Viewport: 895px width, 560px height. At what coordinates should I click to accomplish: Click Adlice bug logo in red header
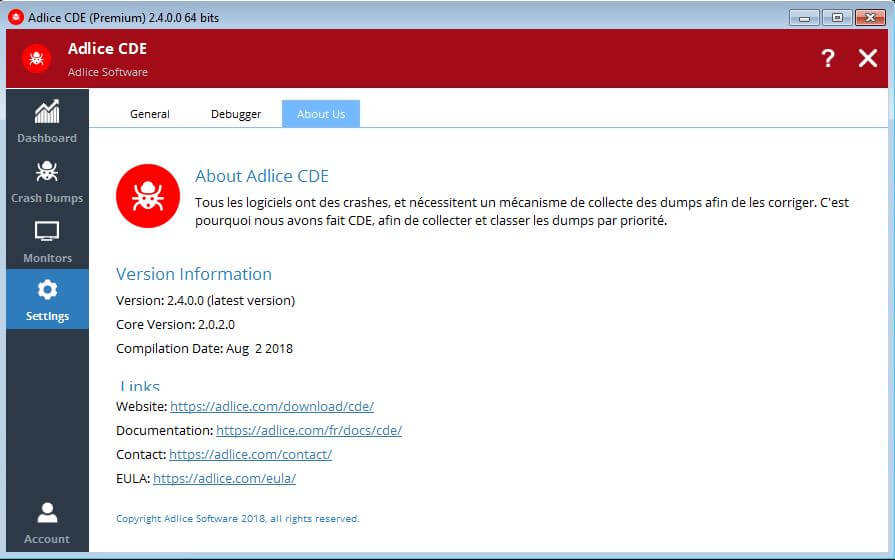tap(37, 59)
